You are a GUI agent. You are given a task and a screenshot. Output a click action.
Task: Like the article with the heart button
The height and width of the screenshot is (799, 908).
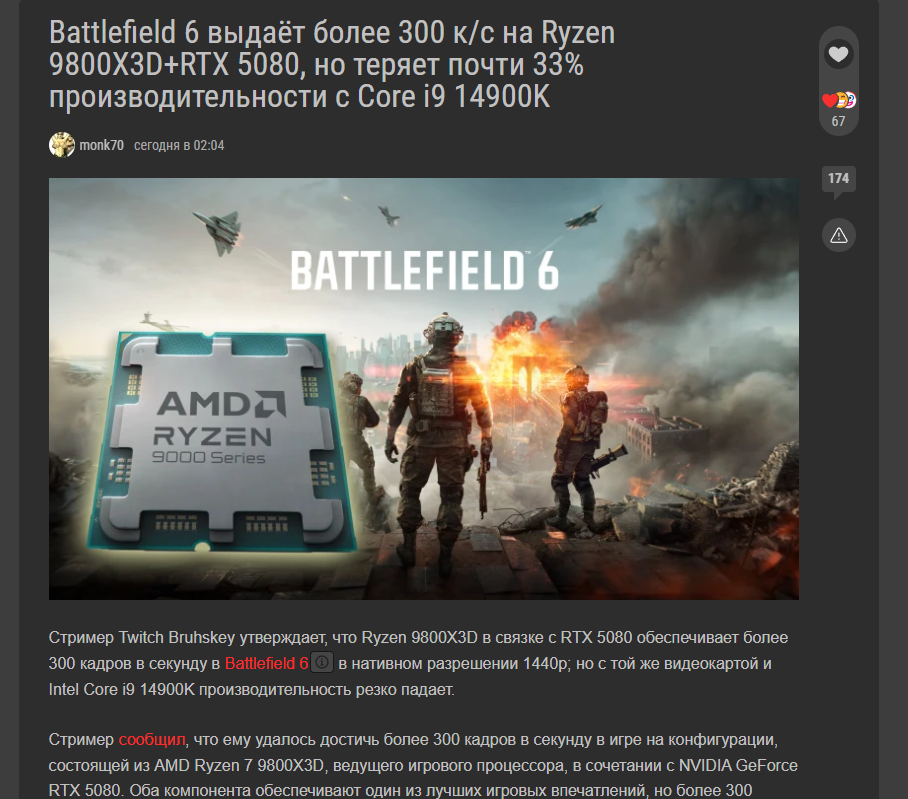838,54
